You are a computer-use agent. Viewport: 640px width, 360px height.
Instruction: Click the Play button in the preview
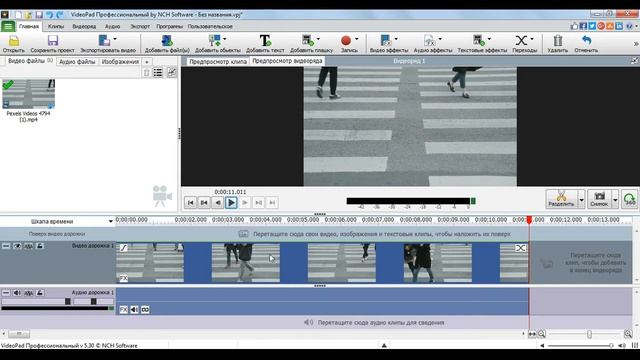pos(231,202)
